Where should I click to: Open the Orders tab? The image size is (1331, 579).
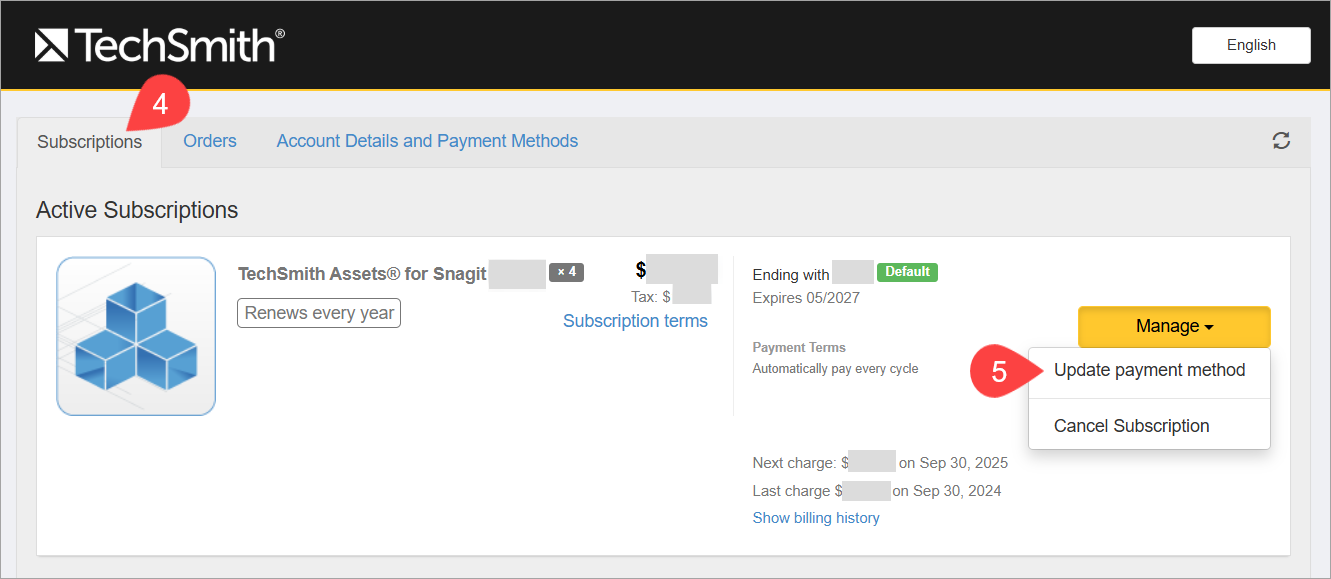[210, 141]
